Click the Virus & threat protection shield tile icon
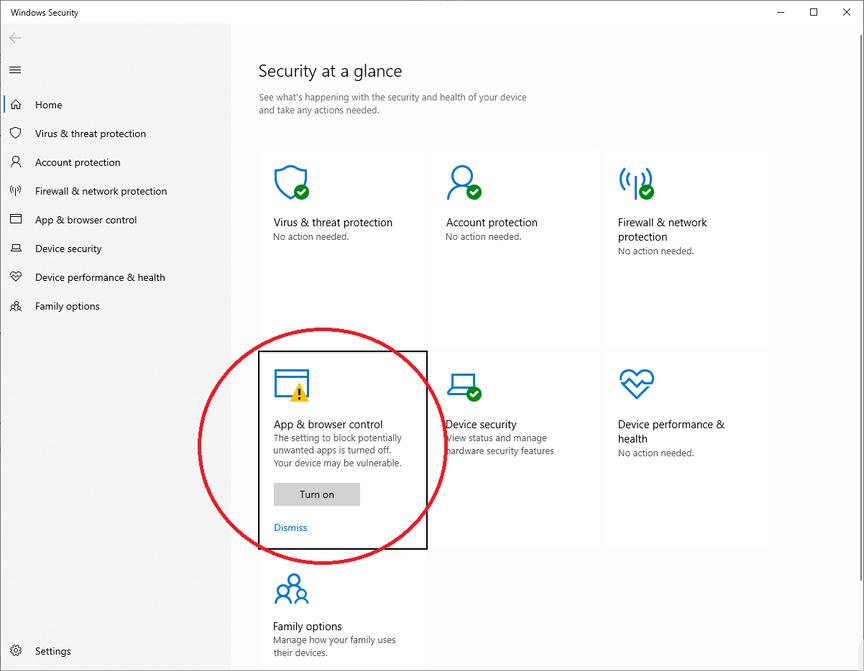 pos(291,182)
